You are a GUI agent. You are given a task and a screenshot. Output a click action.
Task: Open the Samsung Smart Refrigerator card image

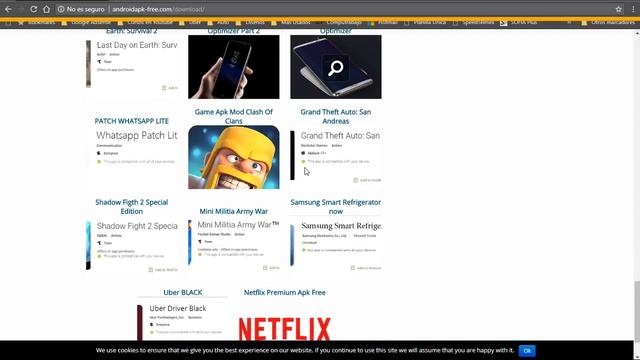[x=336, y=246]
